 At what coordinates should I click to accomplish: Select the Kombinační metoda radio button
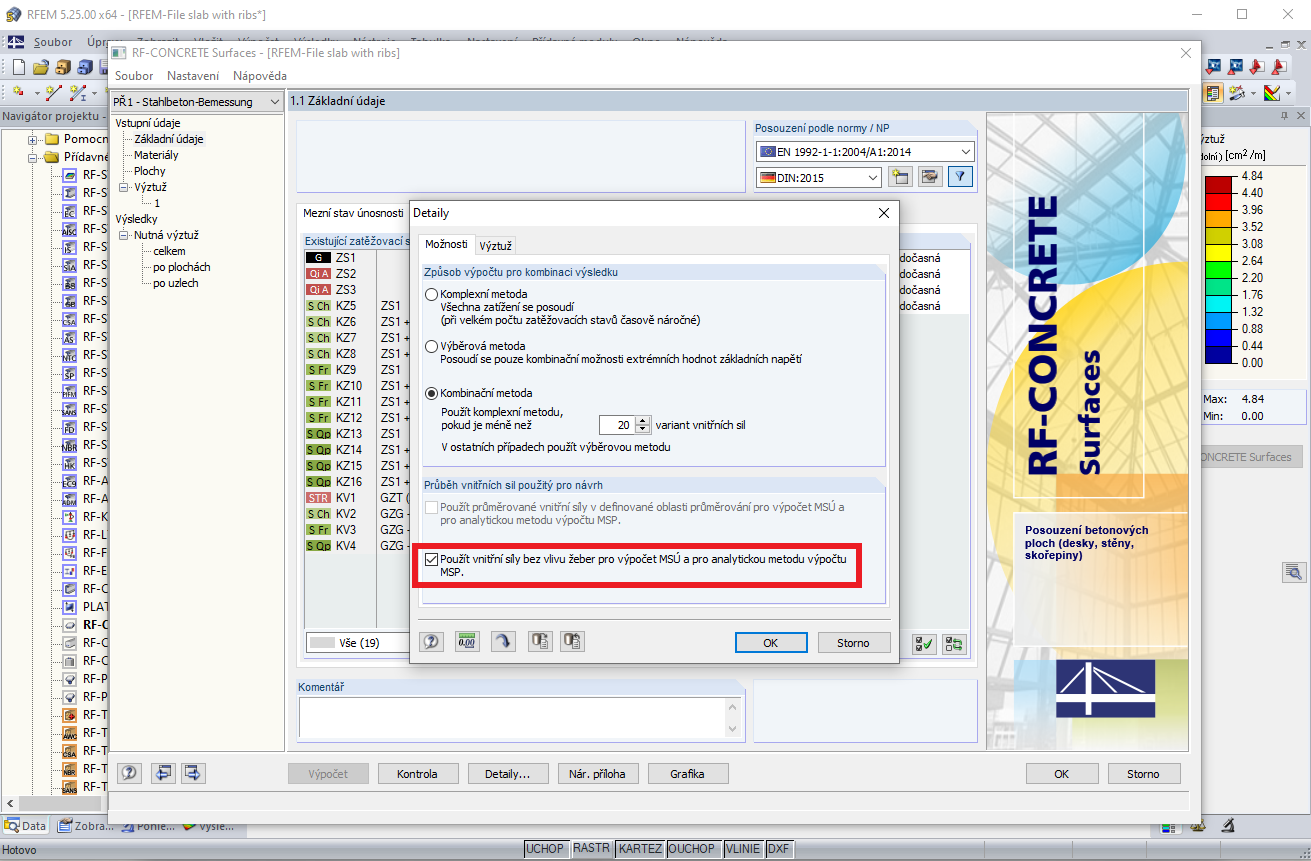[432, 393]
